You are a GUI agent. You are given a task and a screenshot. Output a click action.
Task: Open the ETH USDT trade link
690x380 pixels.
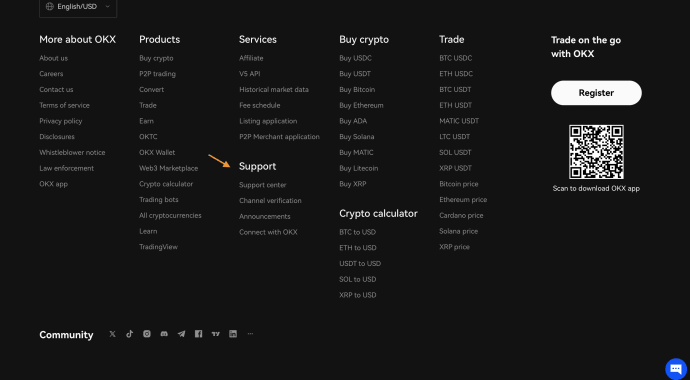[455, 106]
